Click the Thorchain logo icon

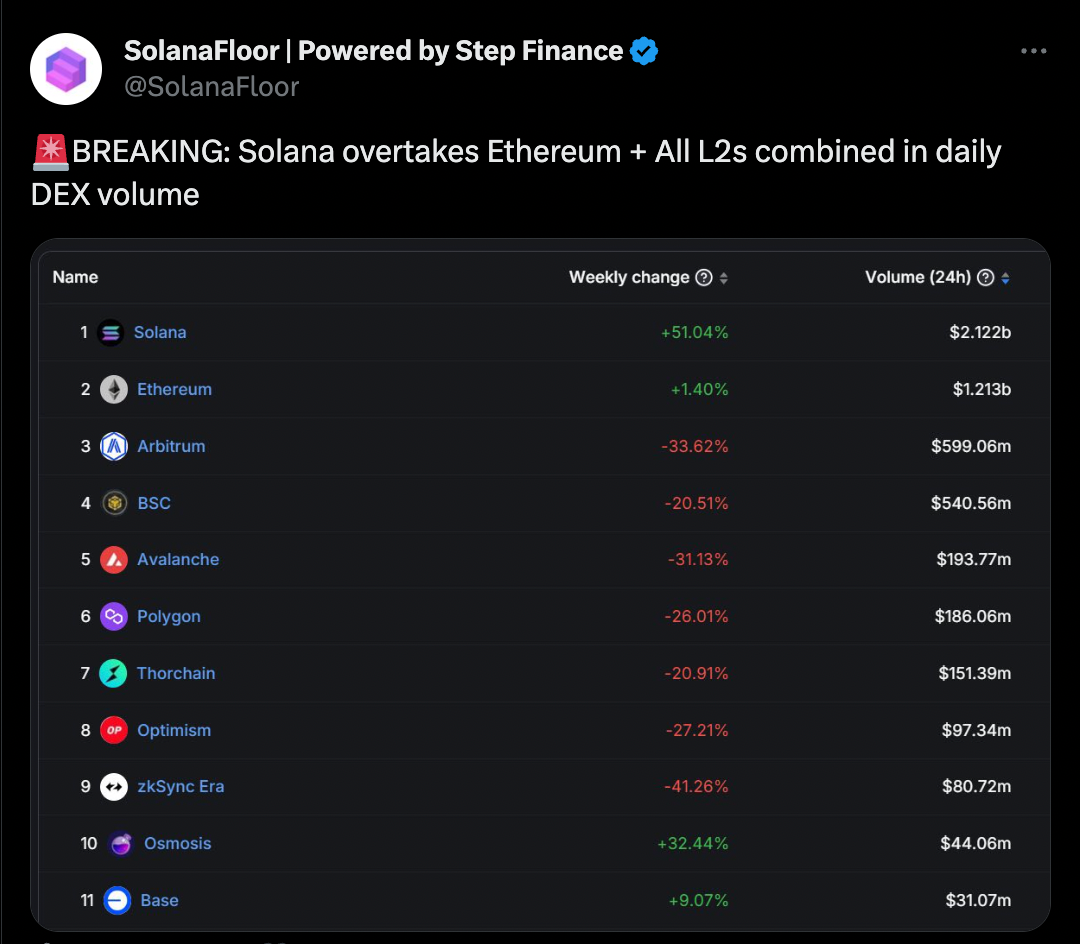point(114,674)
